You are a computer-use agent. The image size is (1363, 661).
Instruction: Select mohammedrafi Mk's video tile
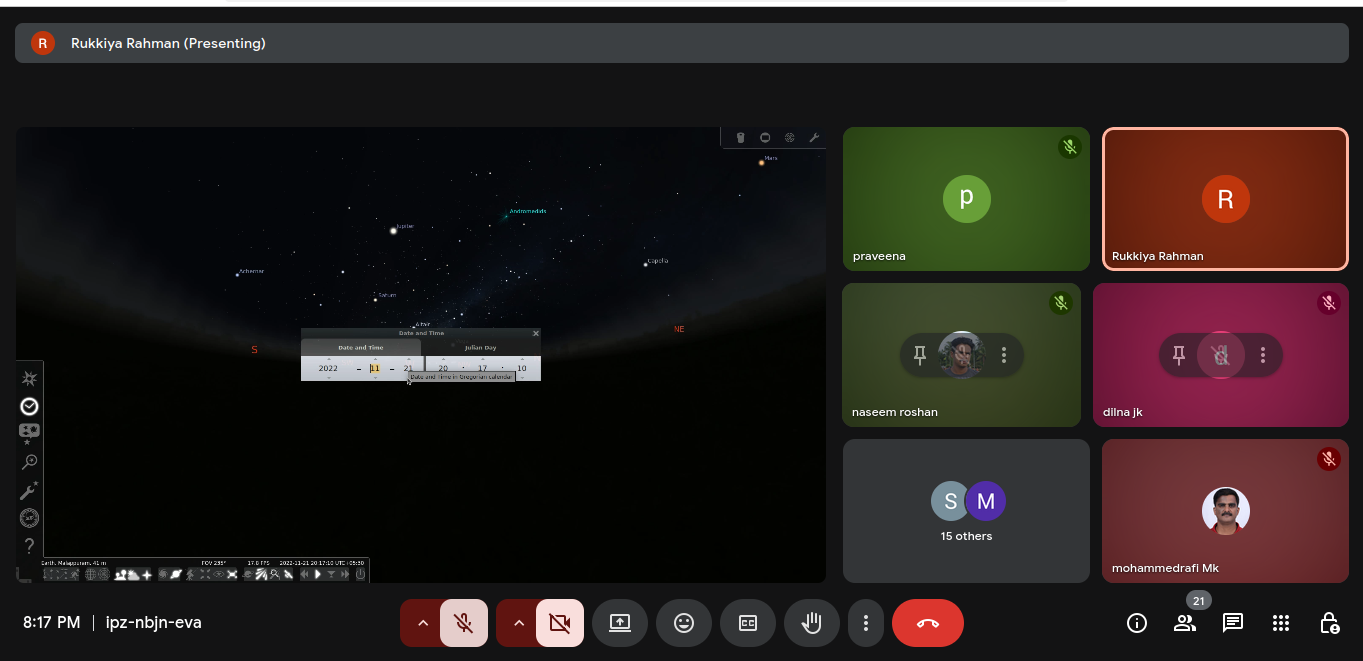[x=1225, y=510]
